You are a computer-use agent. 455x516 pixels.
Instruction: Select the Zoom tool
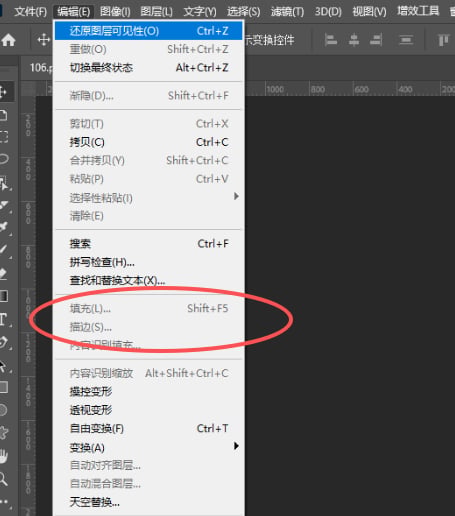pos(4,479)
